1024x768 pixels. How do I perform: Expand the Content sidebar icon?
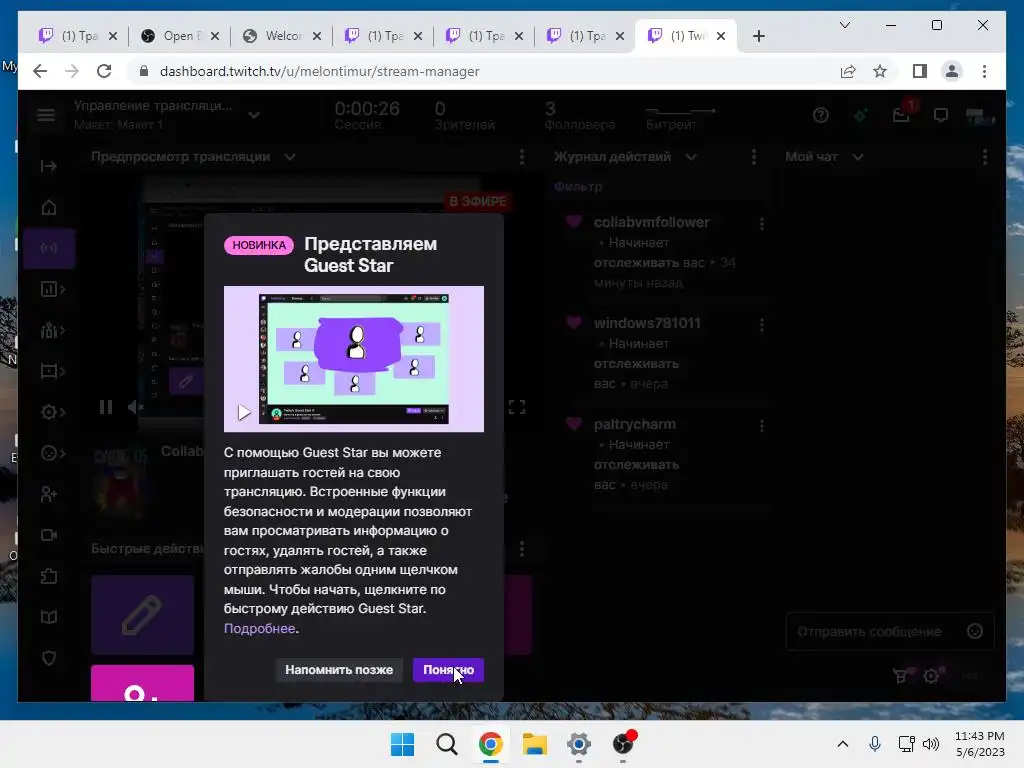(52, 372)
